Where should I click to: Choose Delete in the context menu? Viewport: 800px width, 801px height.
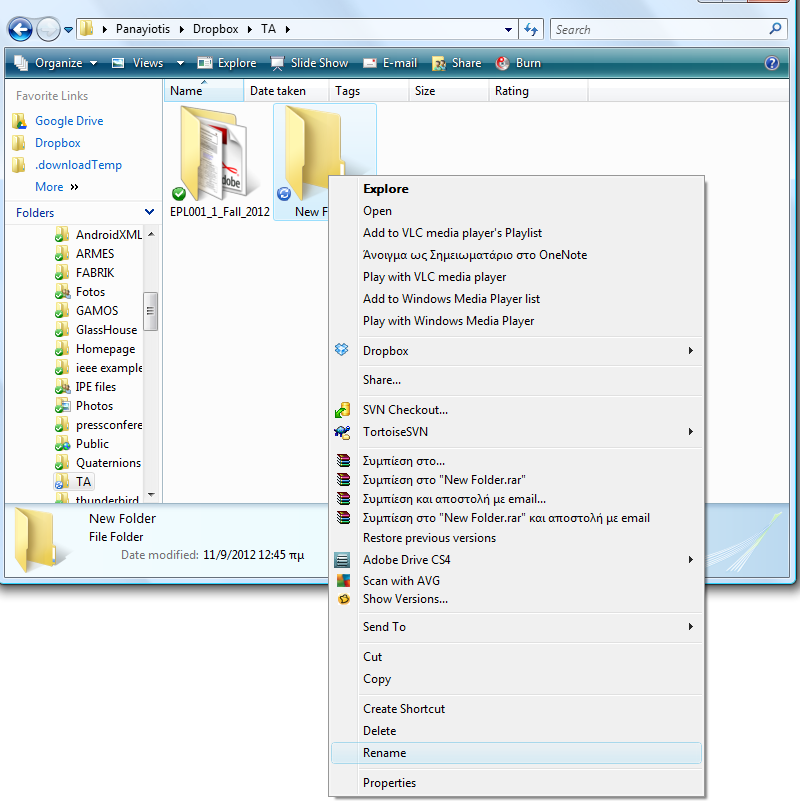516,731
